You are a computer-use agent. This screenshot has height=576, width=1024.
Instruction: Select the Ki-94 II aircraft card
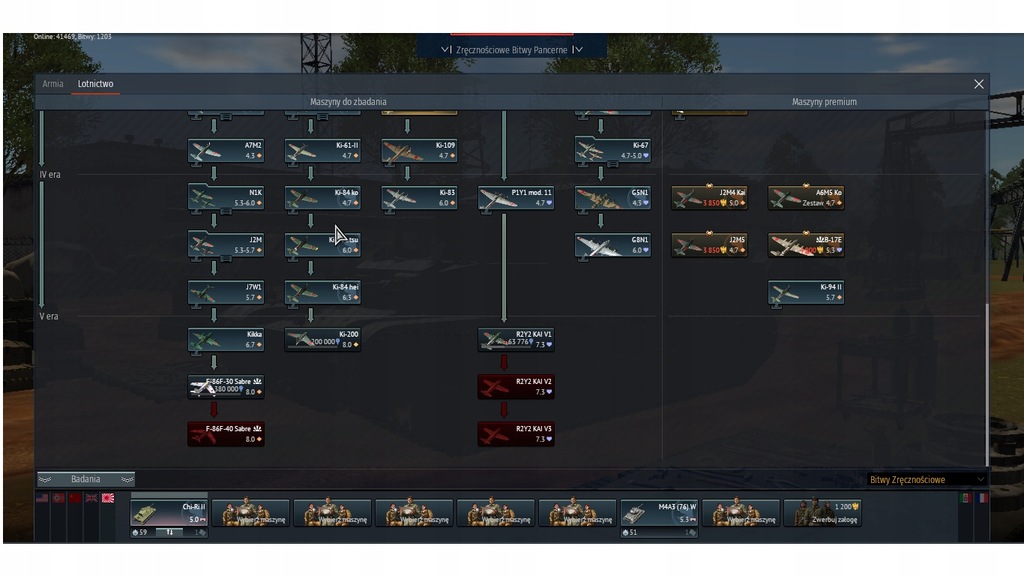point(806,292)
